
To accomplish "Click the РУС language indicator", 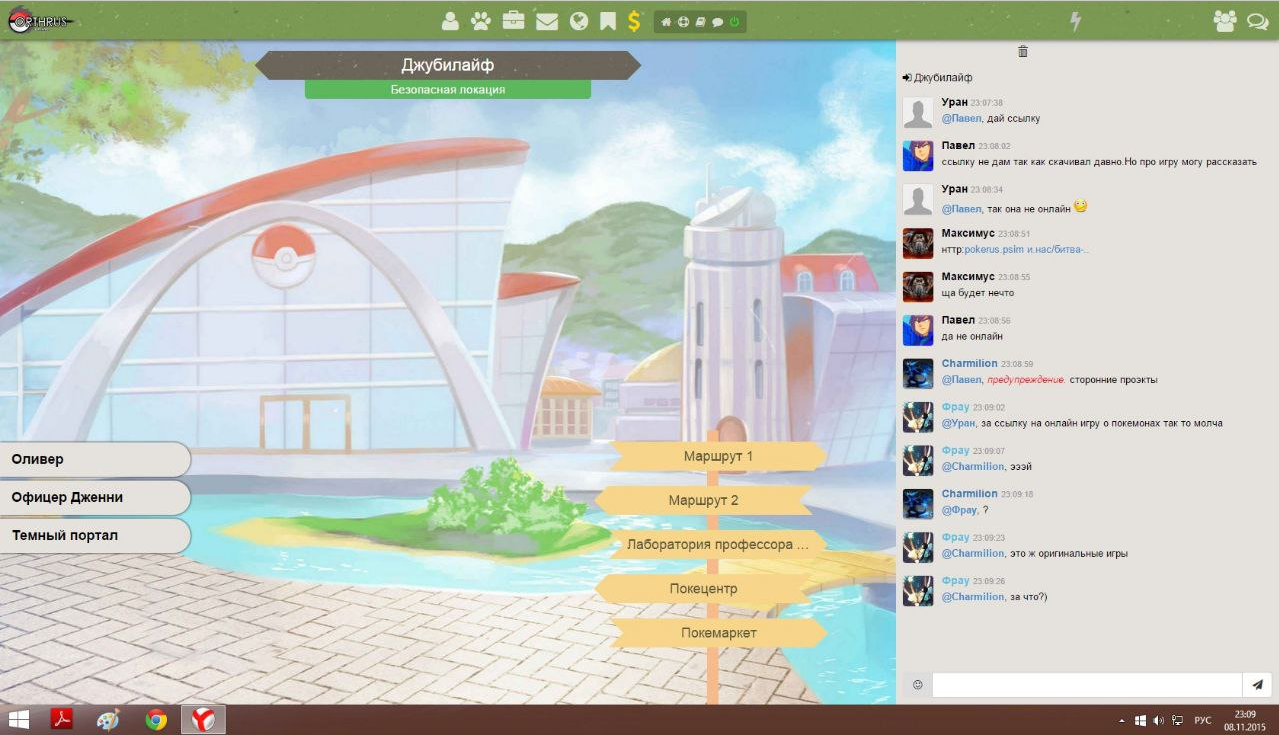I will click(x=1203, y=720).
